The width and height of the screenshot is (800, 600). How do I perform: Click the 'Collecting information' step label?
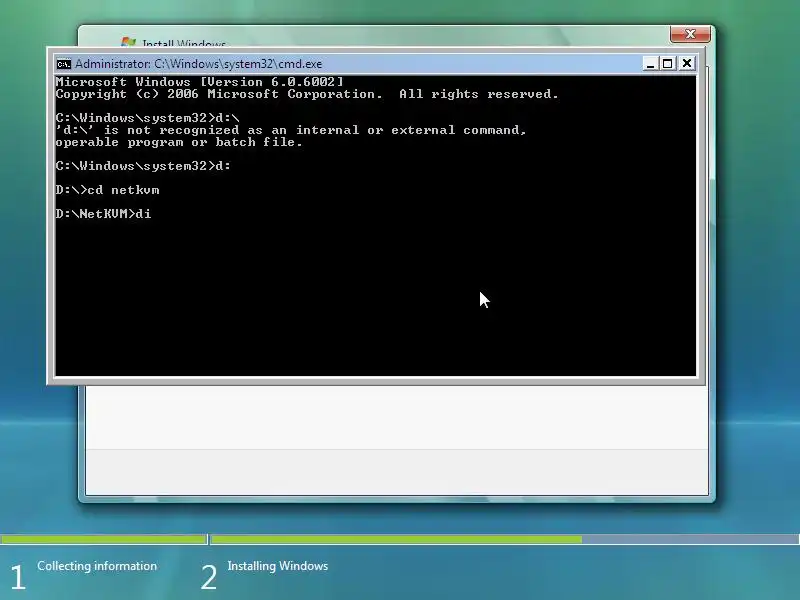pyautogui.click(x=97, y=566)
